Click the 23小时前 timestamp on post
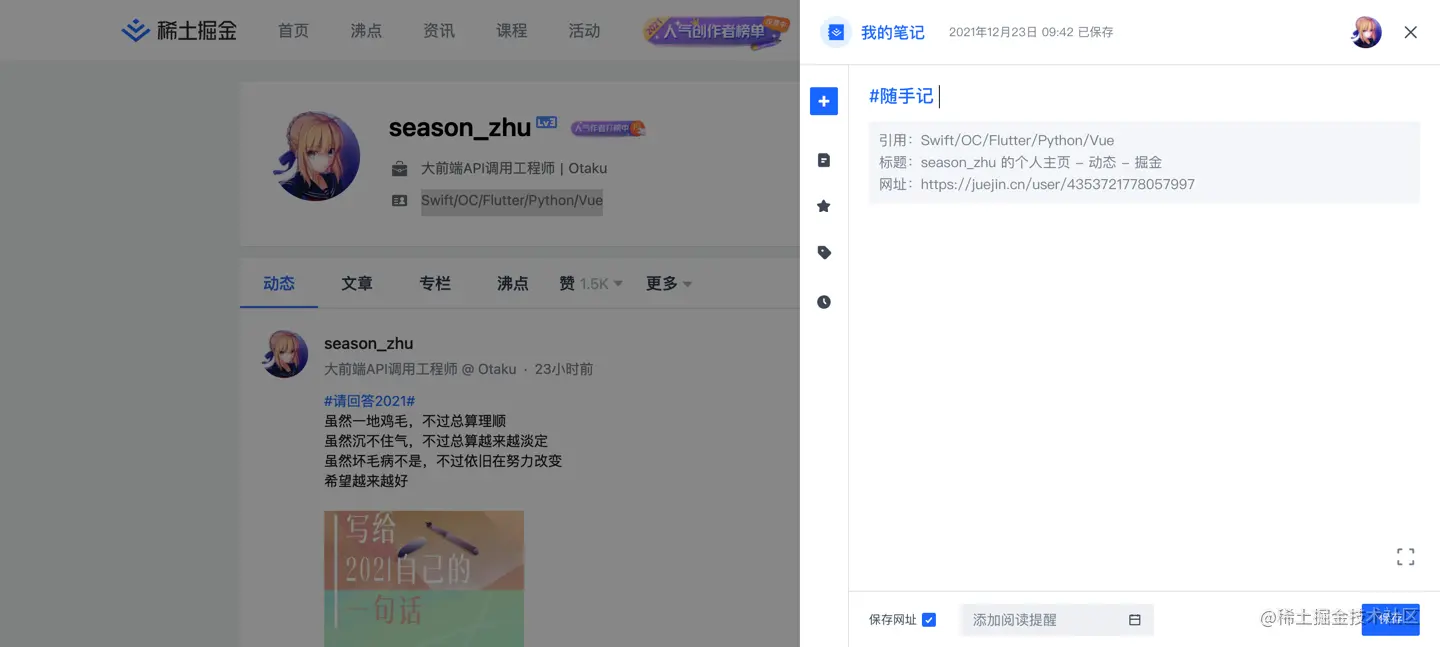Image resolution: width=1440 pixels, height=647 pixels. coord(564,369)
